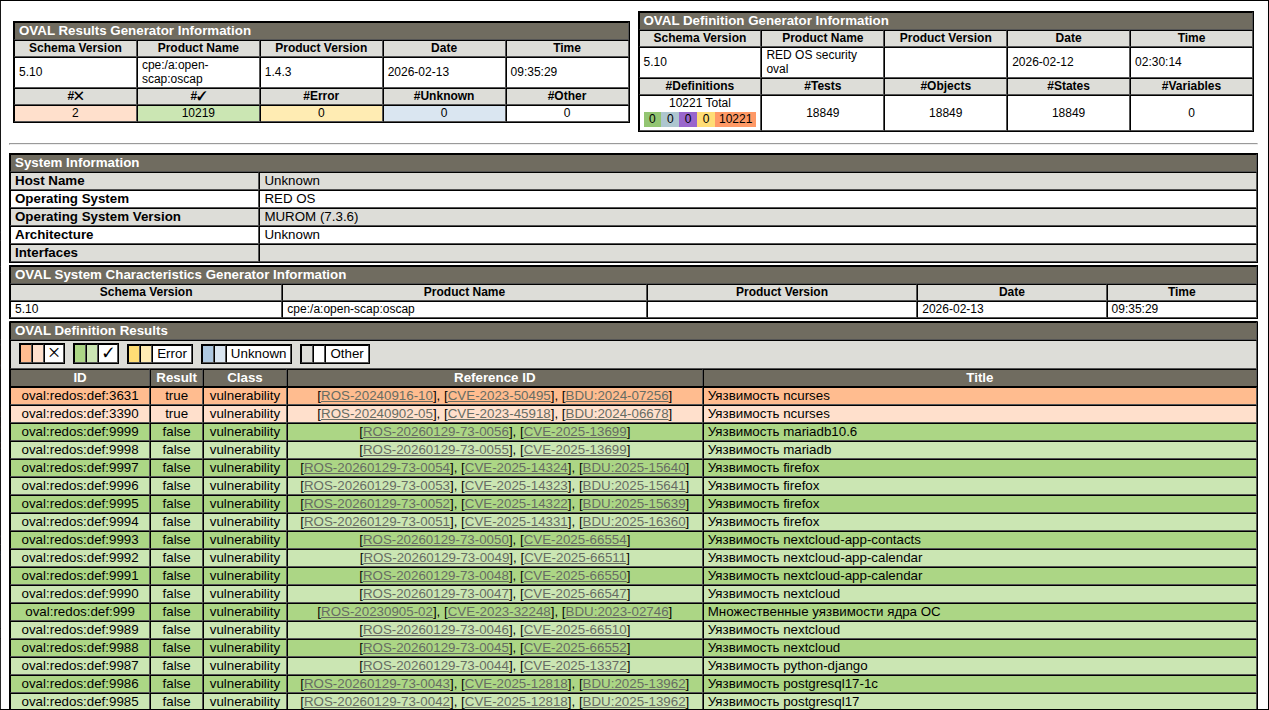Click the #✓ column header in generator table
Screen dimensions: 1269x710
pos(198,96)
